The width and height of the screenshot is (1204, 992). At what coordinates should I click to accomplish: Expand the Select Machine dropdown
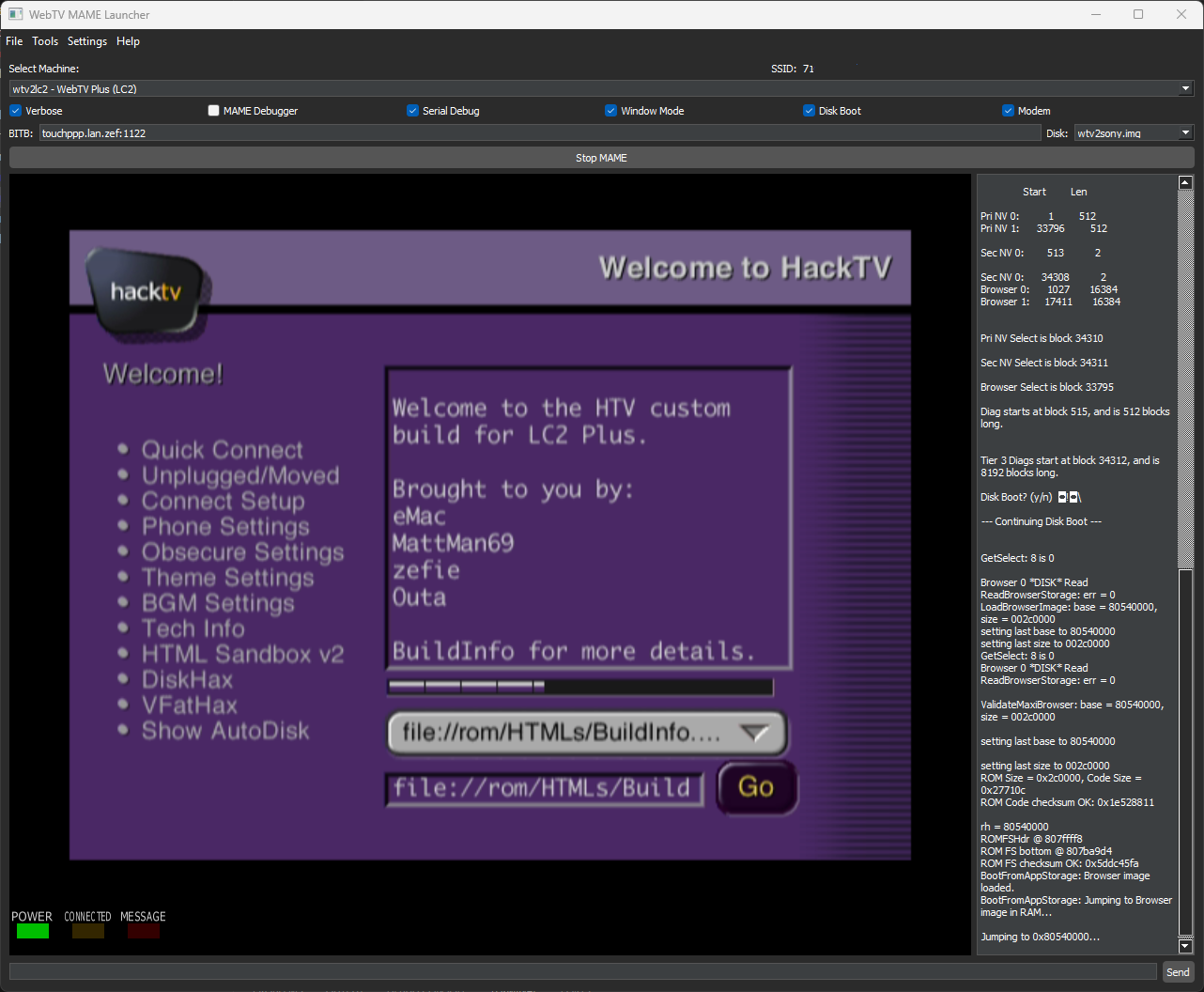(x=1184, y=89)
